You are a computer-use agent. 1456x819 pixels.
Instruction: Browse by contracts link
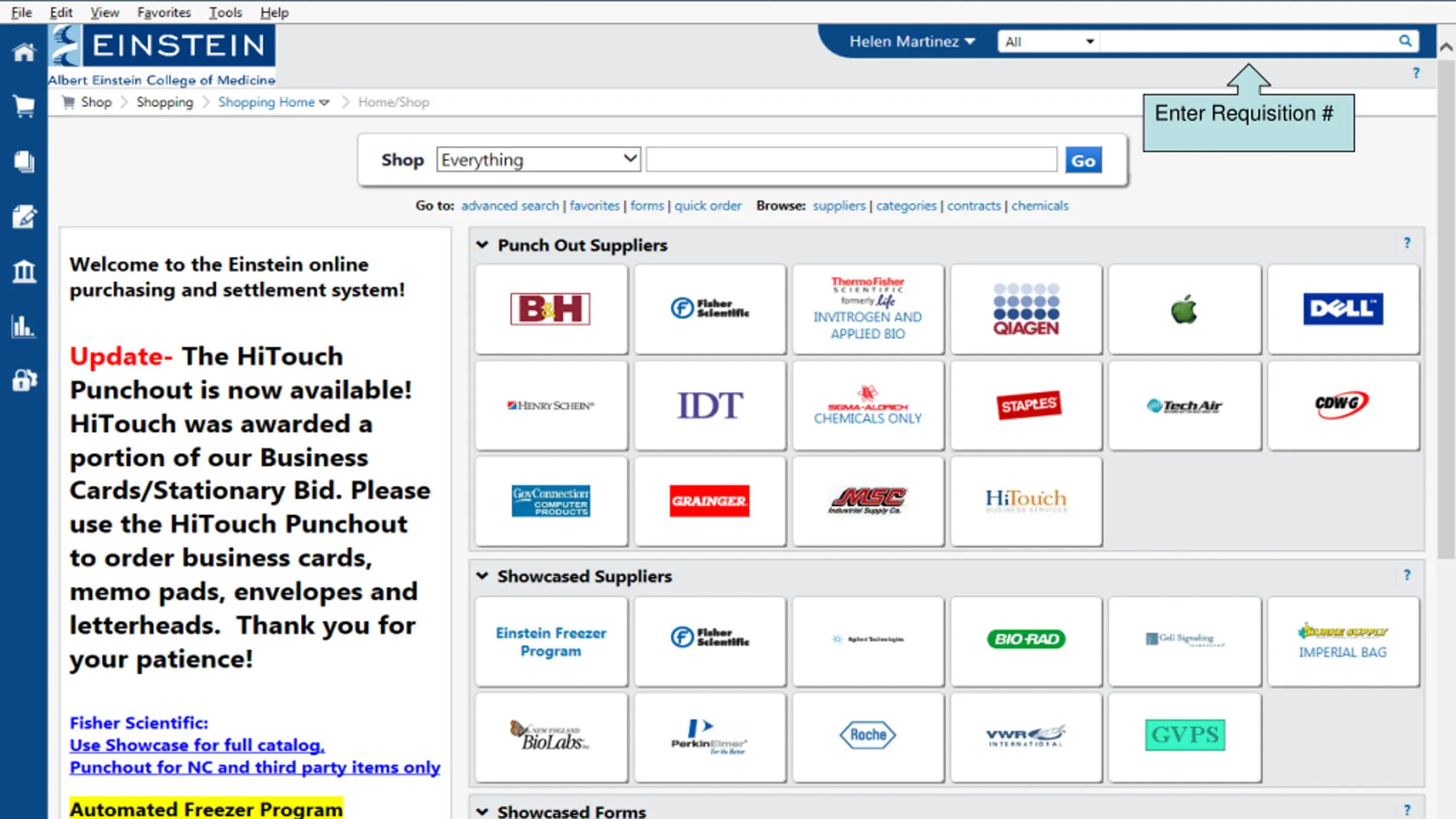974,206
